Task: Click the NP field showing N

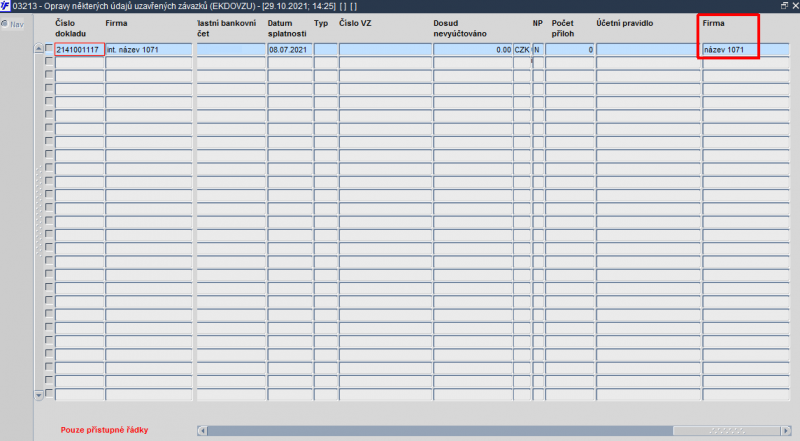Action: click(x=538, y=50)
